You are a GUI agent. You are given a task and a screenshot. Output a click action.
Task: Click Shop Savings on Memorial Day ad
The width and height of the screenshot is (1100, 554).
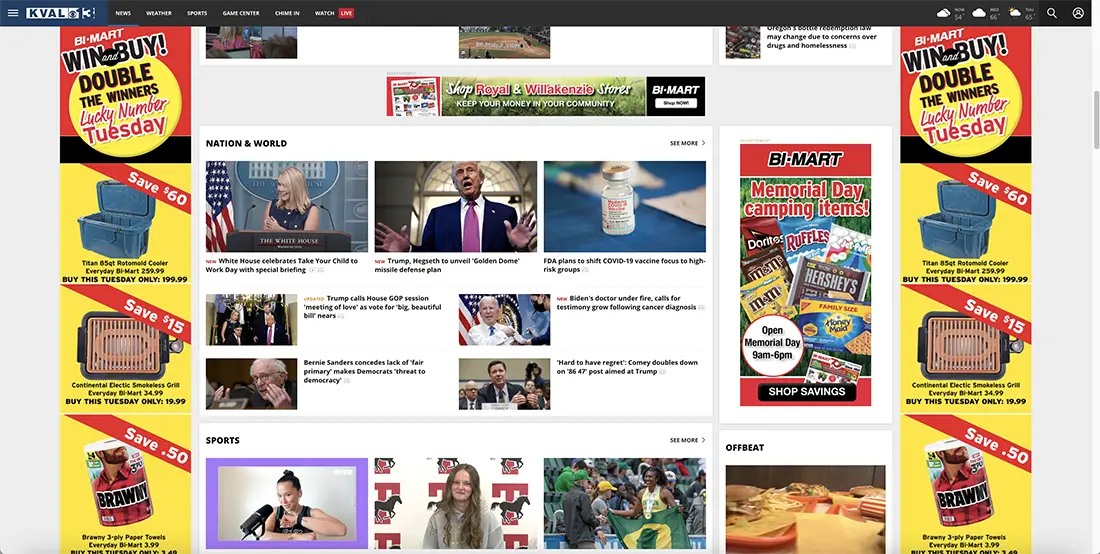(x=807, y=392)
